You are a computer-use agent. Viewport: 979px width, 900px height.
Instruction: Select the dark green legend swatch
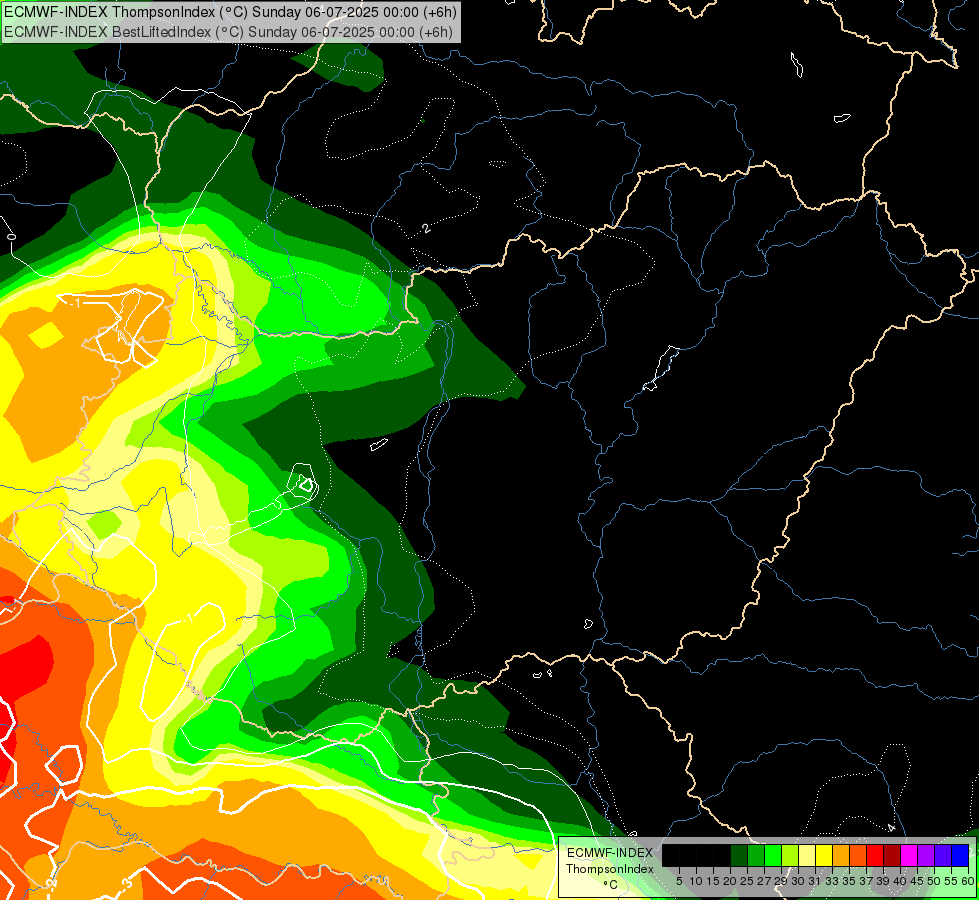pyautogui.click(x=739, y=855)
